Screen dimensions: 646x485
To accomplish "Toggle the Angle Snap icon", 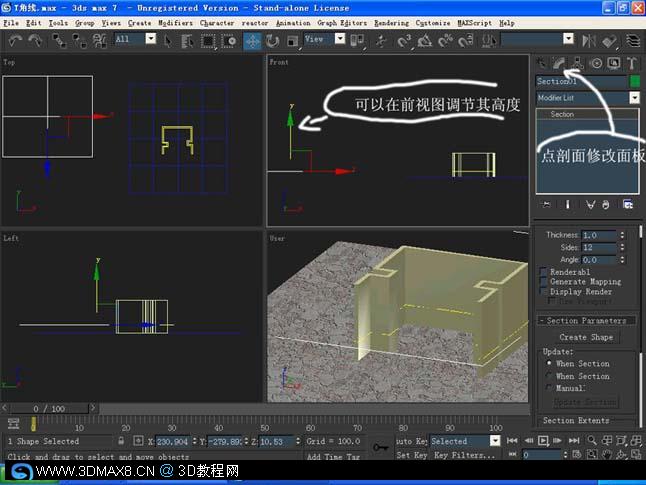I will click(425, 40).
